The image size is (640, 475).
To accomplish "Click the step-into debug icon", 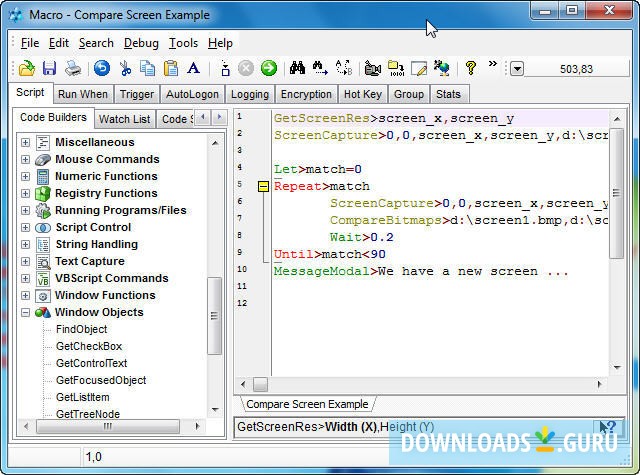I will (225, 68).
